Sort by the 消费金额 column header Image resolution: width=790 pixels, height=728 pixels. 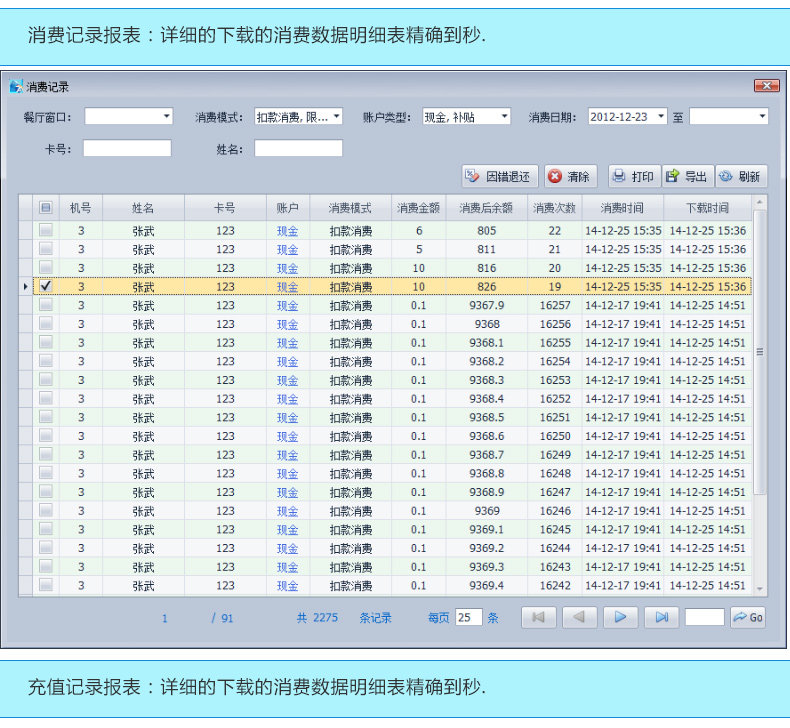pos(418,208)
